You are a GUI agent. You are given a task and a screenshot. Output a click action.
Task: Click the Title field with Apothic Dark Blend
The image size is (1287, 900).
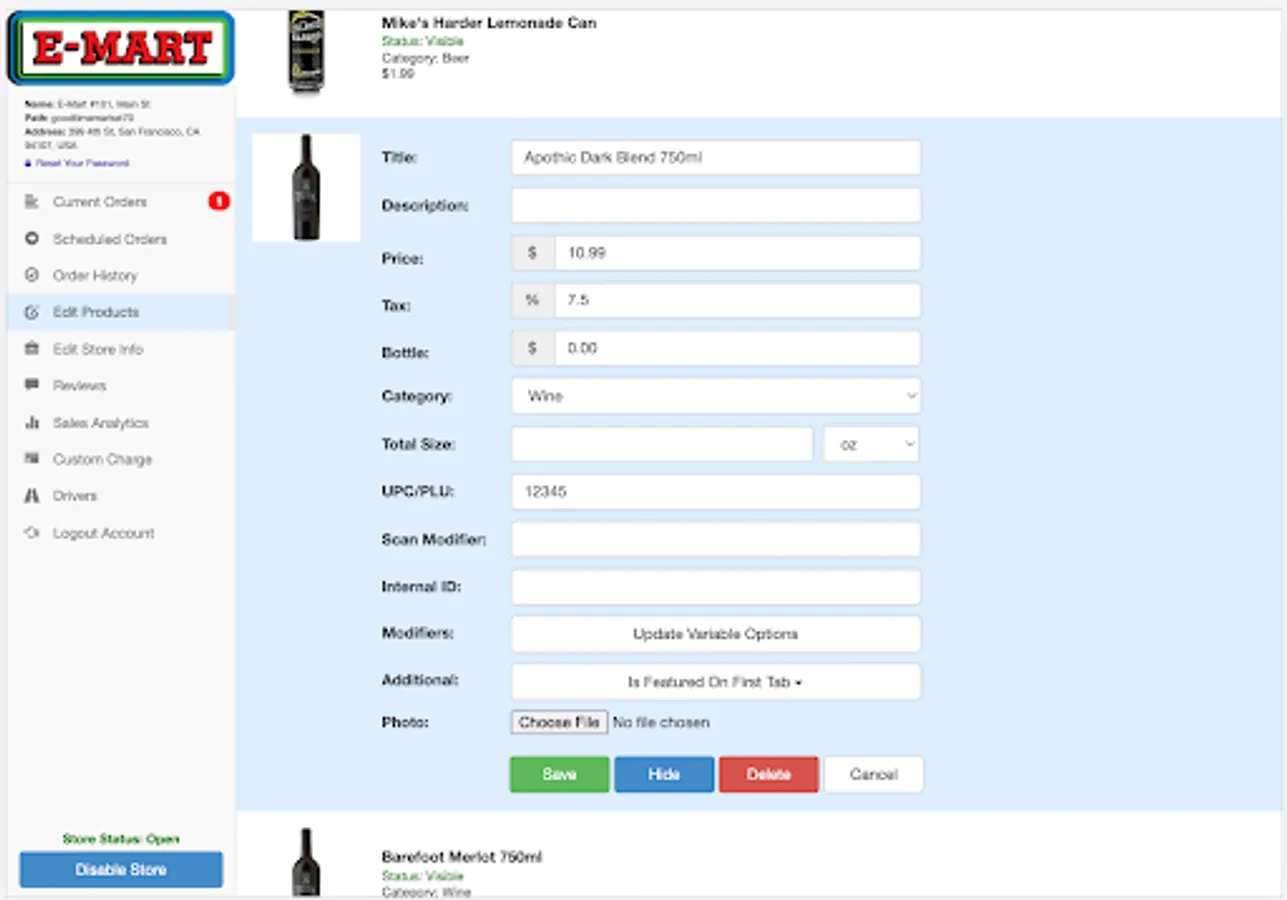716,158
